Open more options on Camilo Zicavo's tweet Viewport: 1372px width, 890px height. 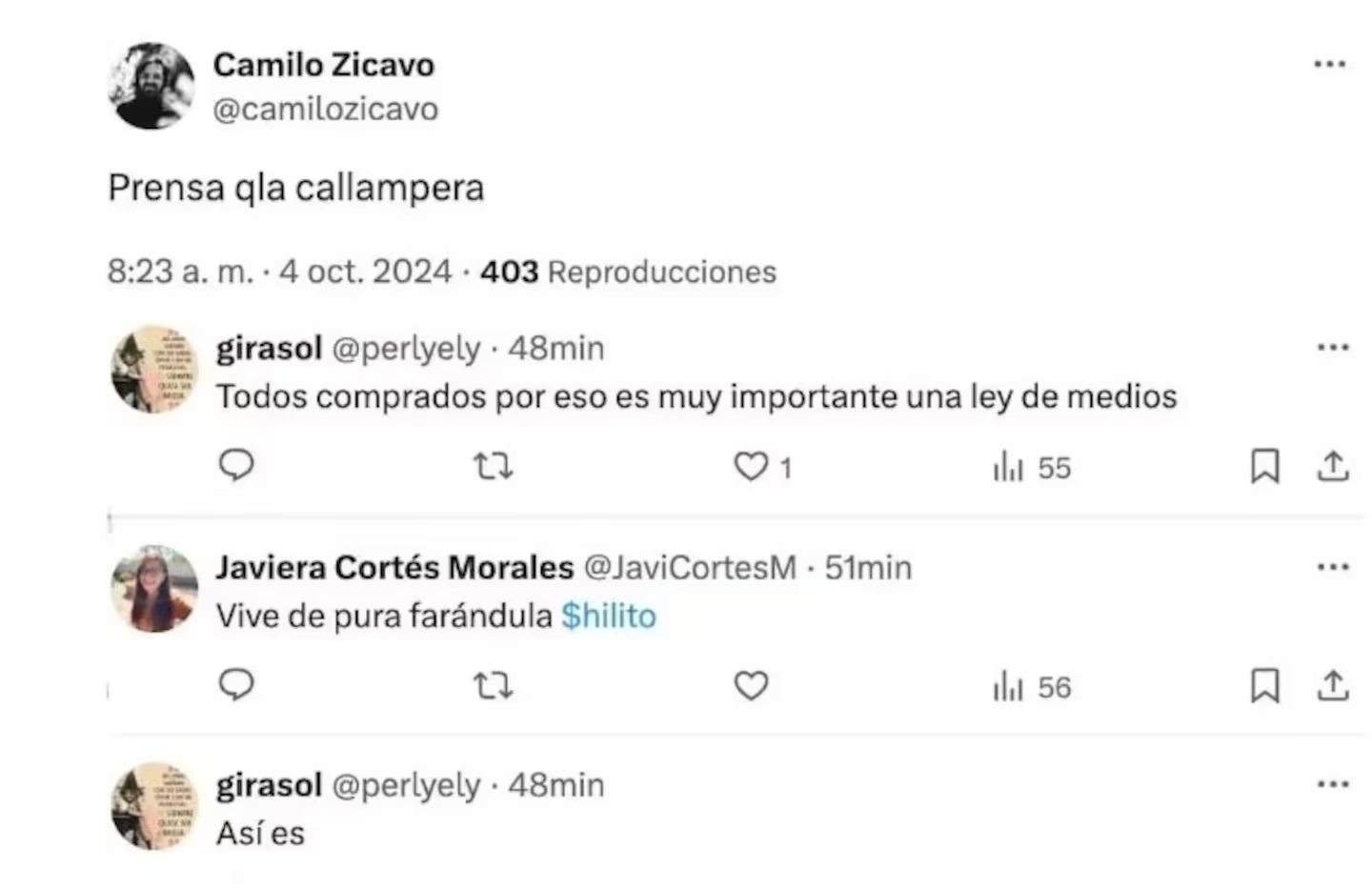pyautogui.click(x=1328, y=63)
